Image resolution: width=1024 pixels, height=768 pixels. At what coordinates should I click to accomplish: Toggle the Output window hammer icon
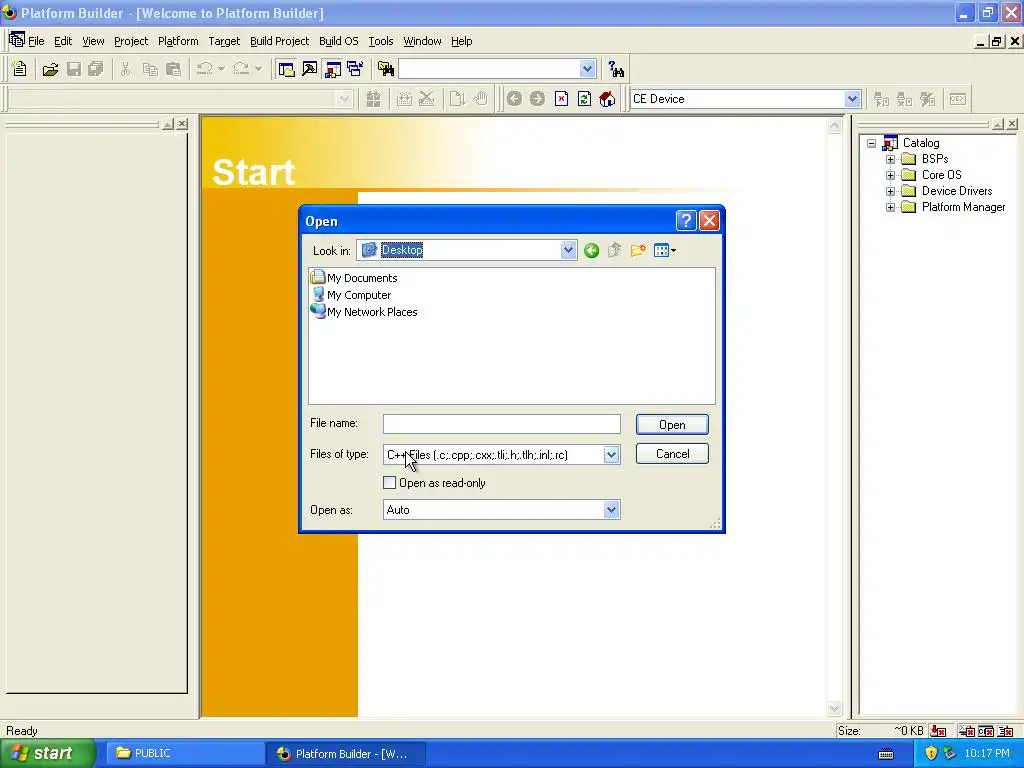(x=310, y=69)
